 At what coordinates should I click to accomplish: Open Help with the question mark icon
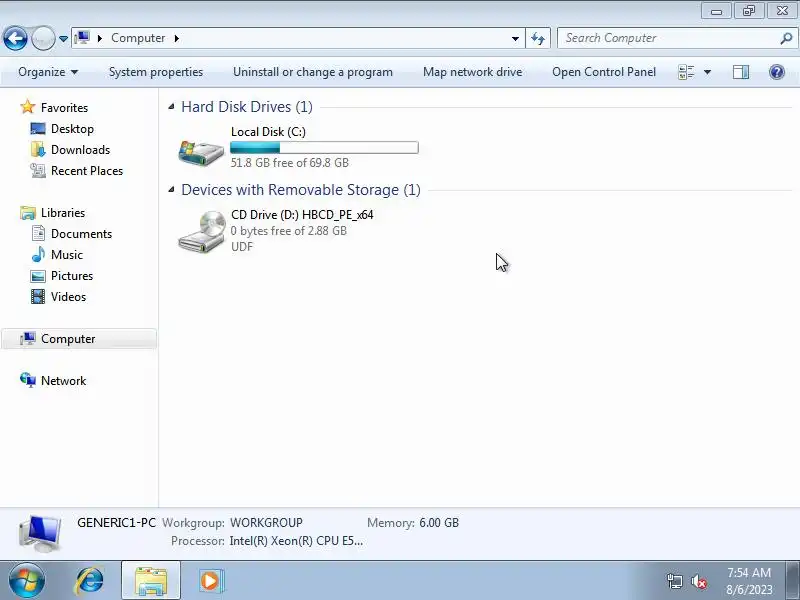(x=777, y=72)
